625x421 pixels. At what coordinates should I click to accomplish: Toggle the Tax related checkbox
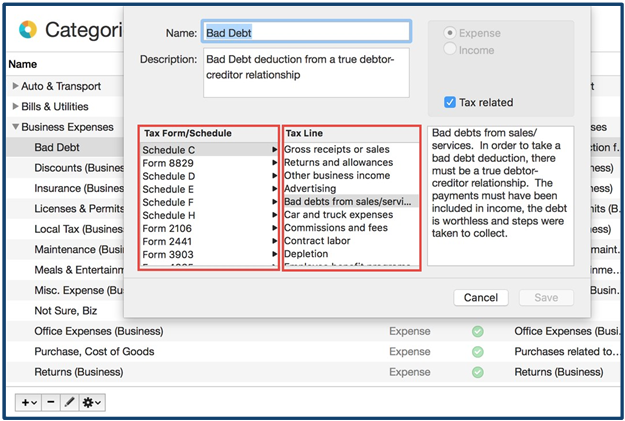coord(449,101)
